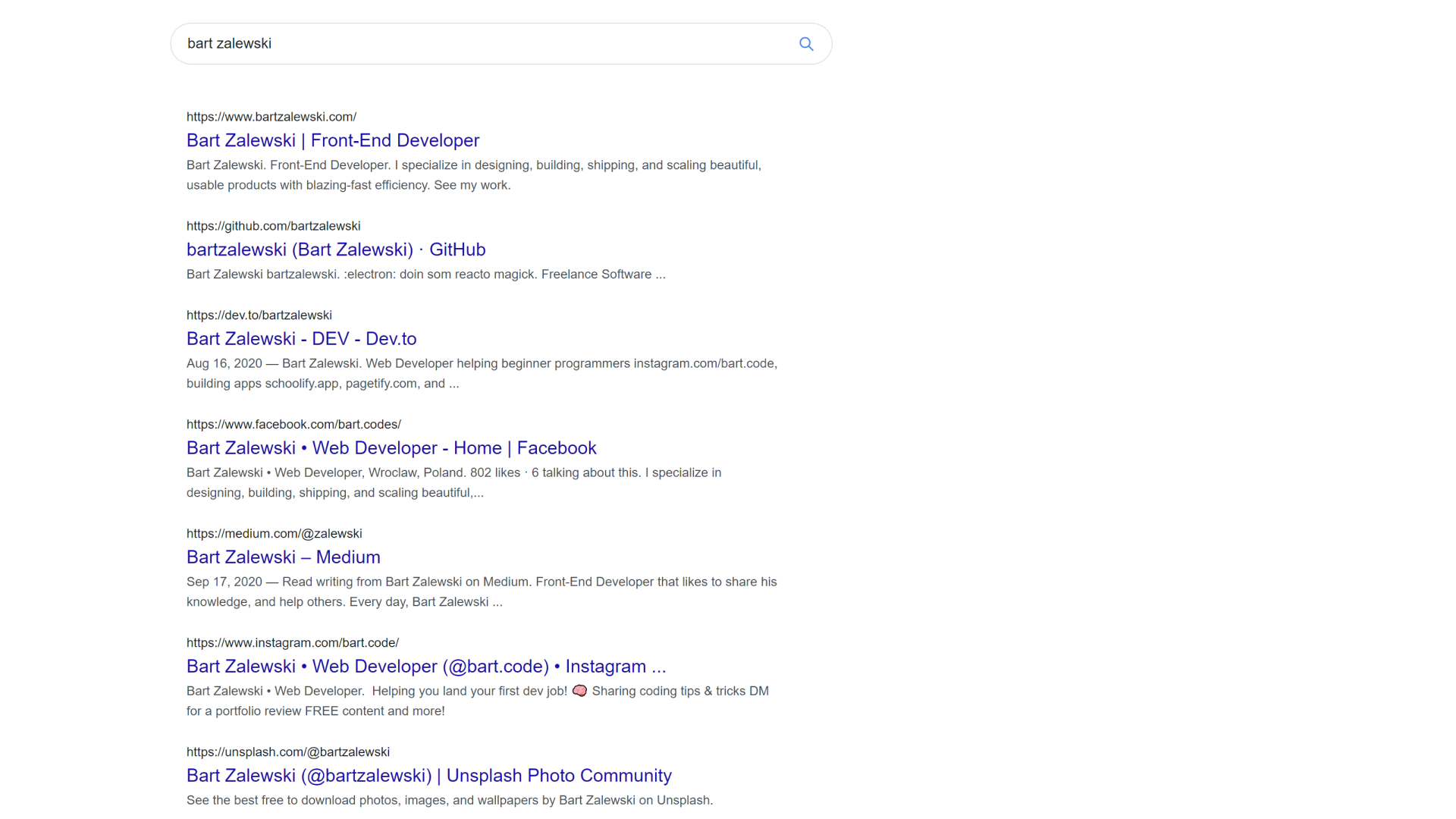Click the medium.com/@zalewski URL line

275,534
